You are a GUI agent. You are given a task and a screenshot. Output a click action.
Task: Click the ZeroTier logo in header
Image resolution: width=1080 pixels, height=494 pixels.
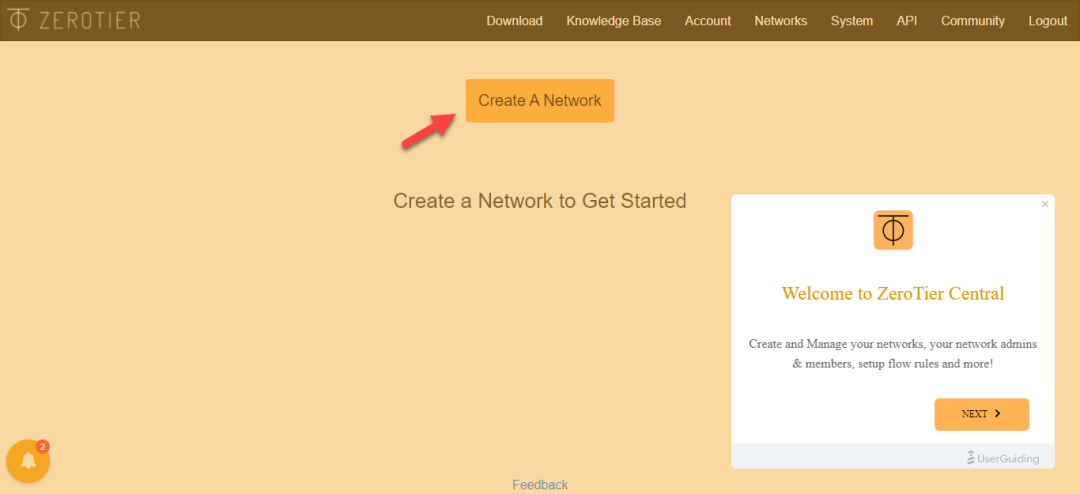74,21
